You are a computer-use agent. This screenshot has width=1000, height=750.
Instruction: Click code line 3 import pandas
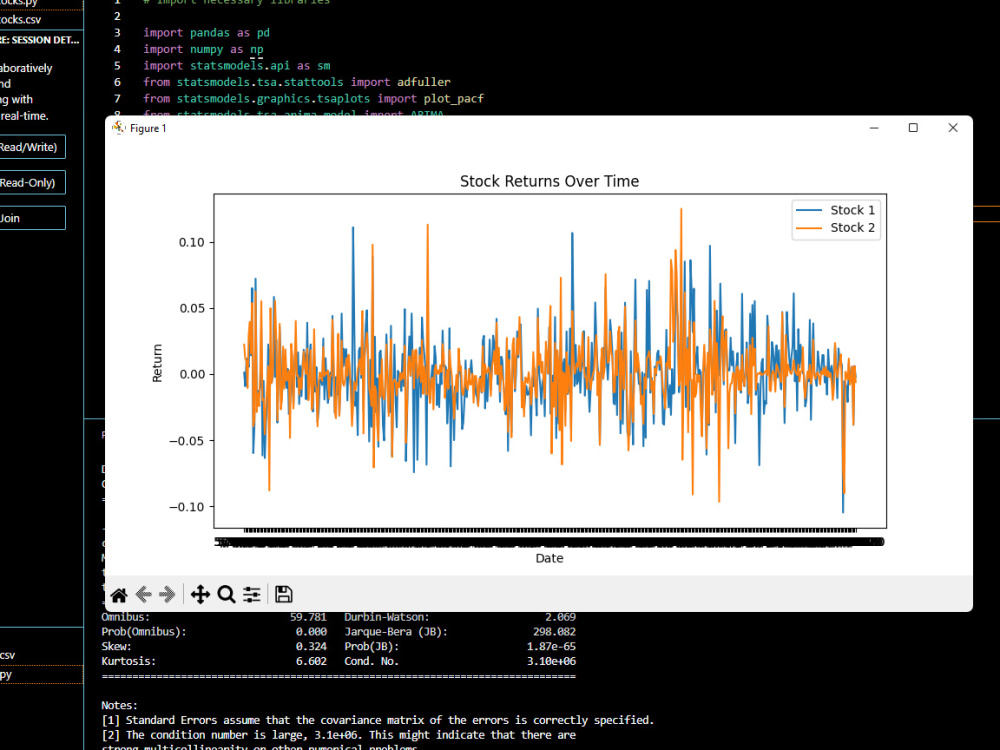[207, 33]
